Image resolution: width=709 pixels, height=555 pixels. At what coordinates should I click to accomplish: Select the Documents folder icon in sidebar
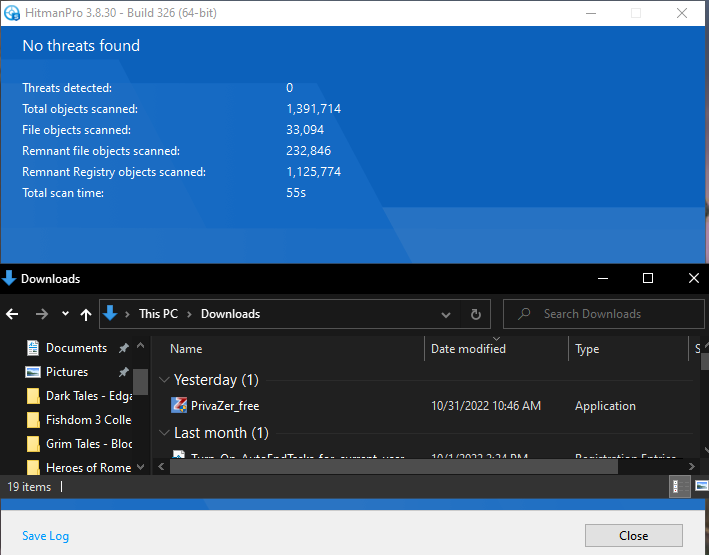[33, 348]
